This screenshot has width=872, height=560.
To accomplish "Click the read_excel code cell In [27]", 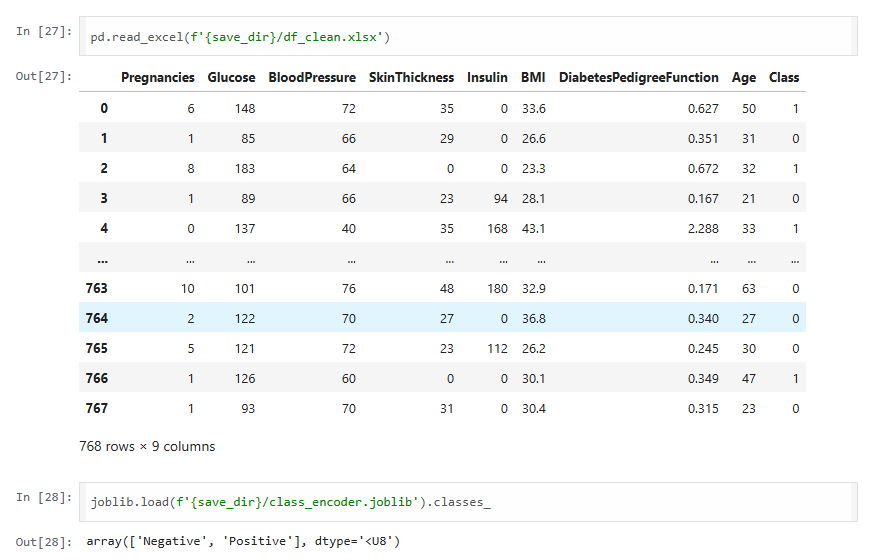I will [x=470, y=37].
